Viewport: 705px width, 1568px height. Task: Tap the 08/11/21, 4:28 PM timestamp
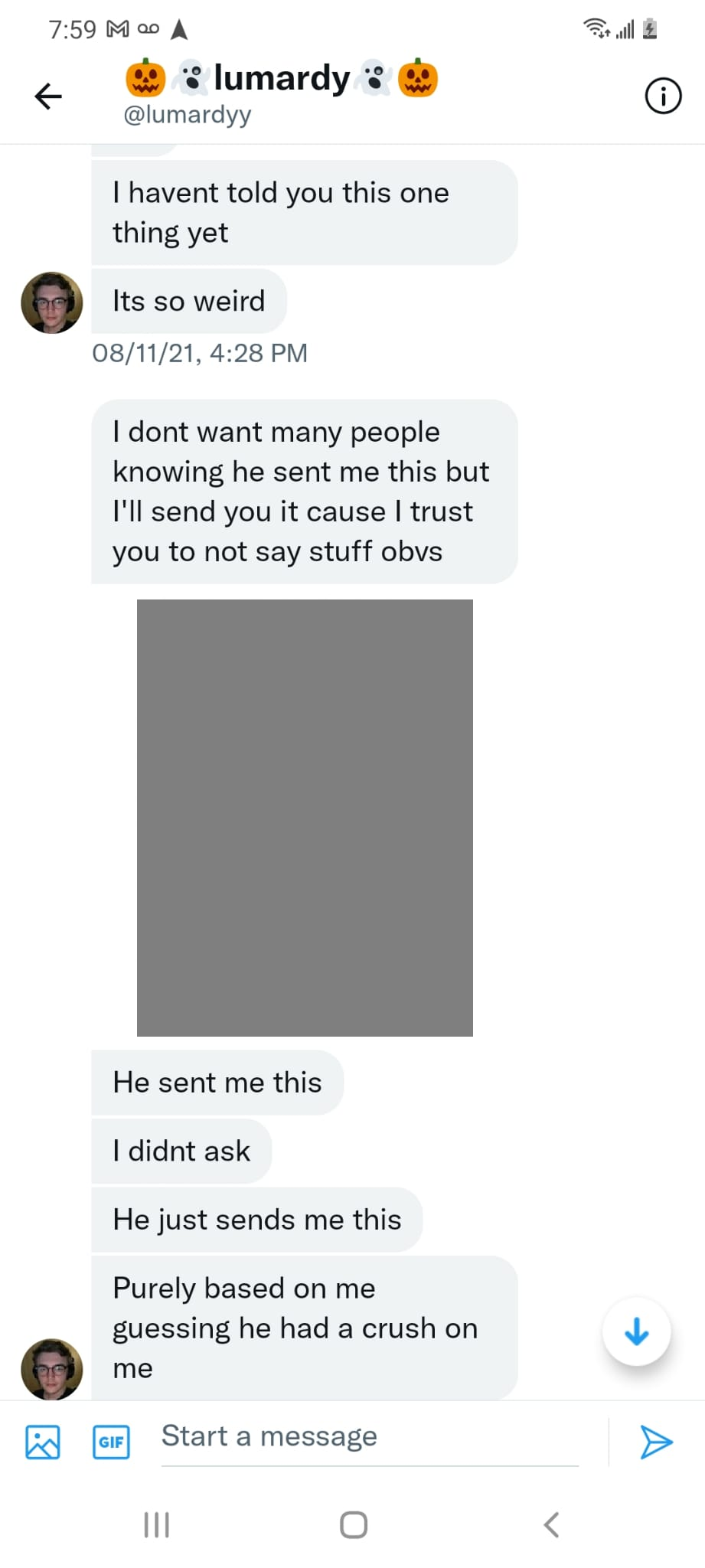[200, 353]
